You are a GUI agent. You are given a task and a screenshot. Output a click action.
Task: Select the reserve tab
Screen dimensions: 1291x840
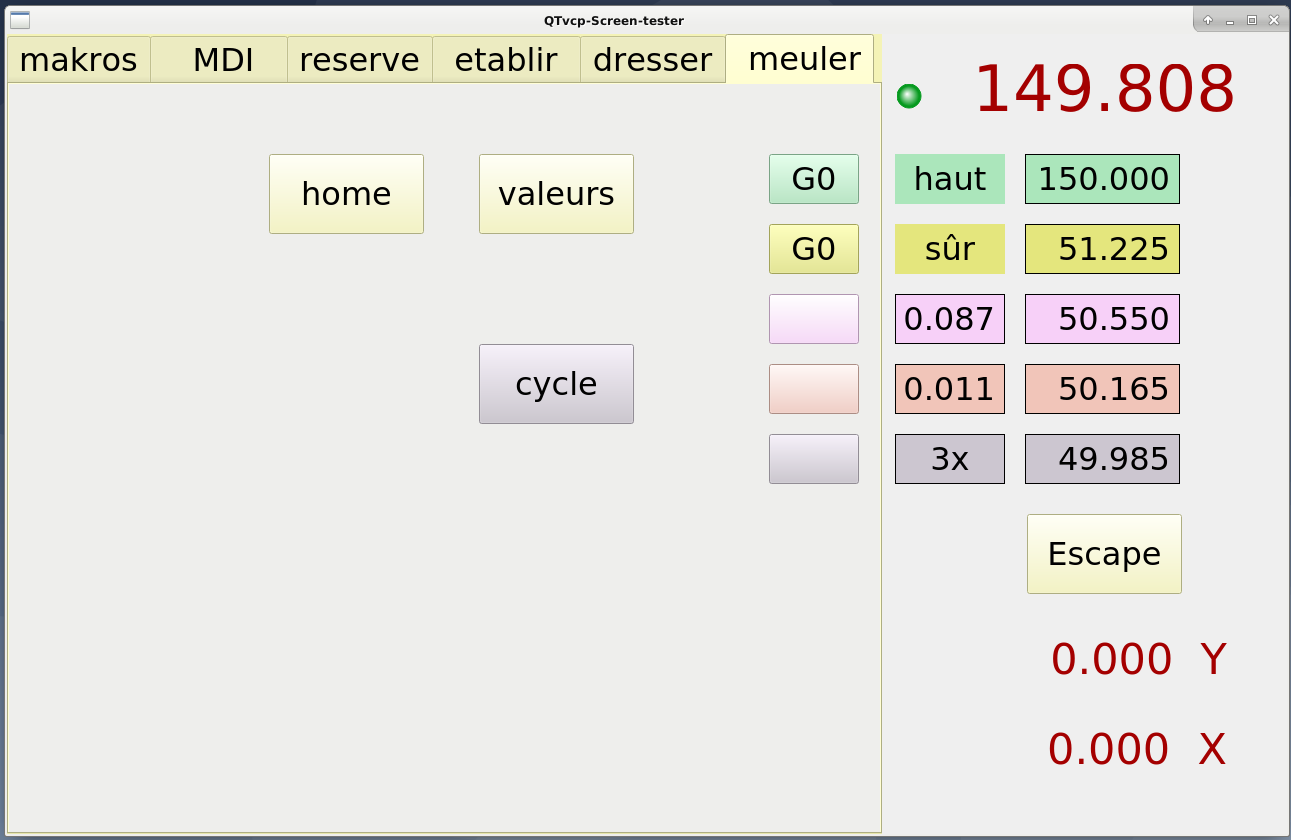360,60
